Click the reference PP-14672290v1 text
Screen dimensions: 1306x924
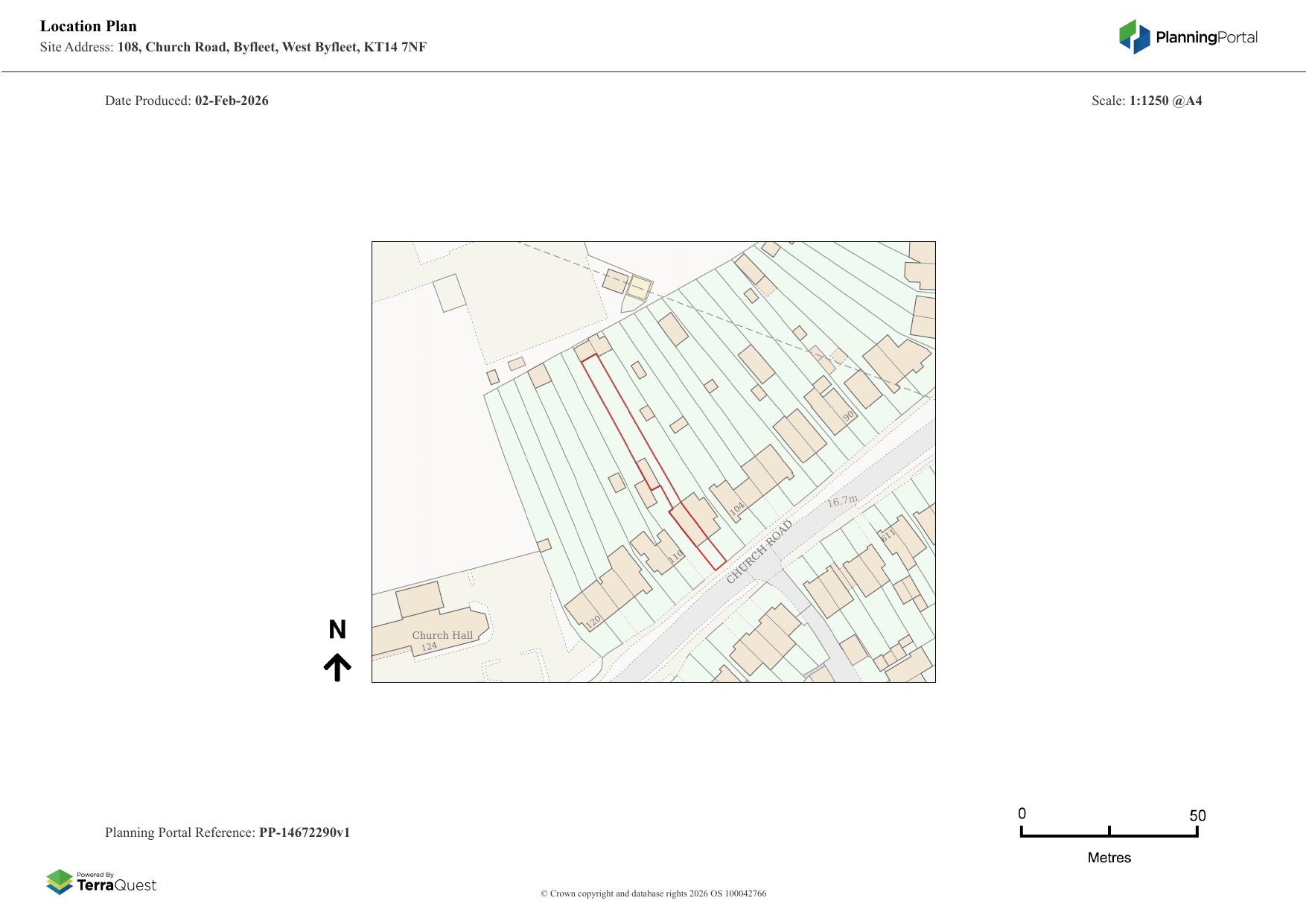pyautogui.click(x=304, y=832)
